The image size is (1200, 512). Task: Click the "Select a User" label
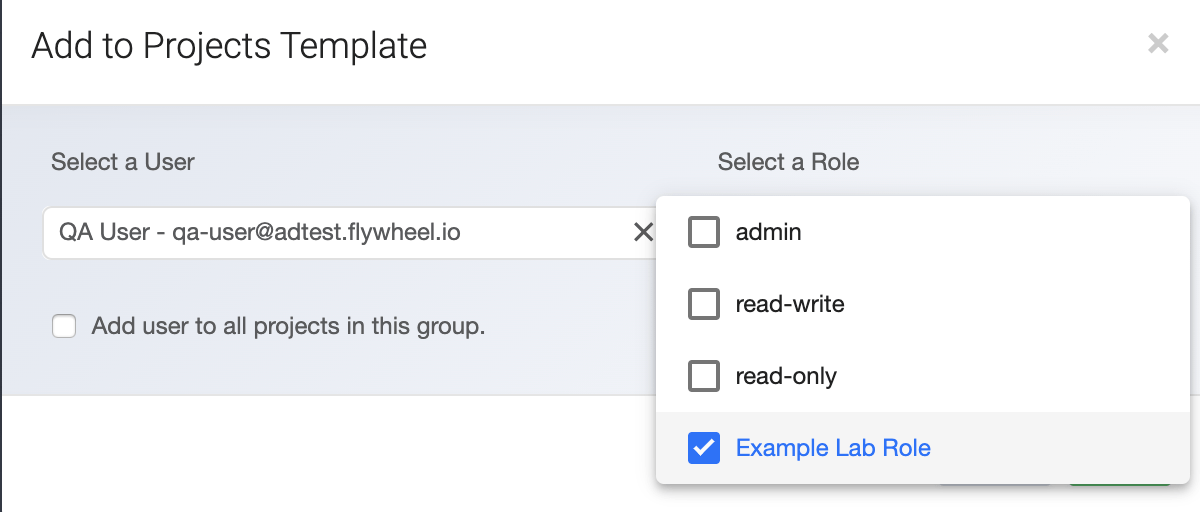tap(123, 162)
